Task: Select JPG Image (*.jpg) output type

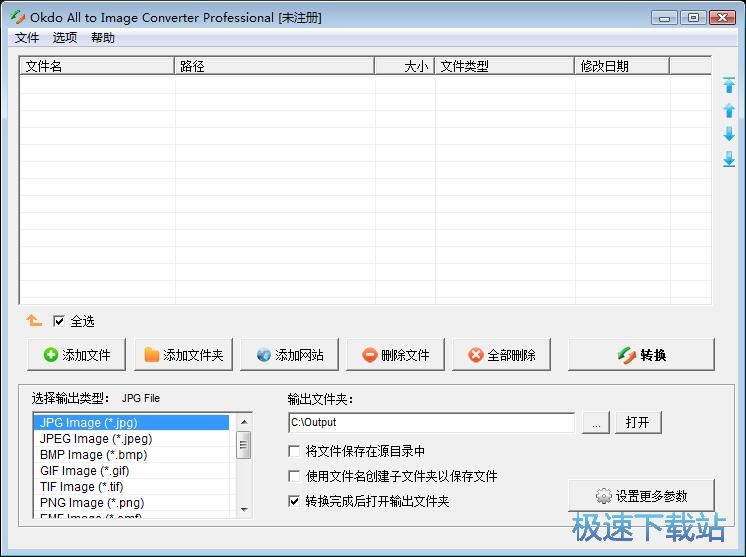Action: tap(131, 422)
